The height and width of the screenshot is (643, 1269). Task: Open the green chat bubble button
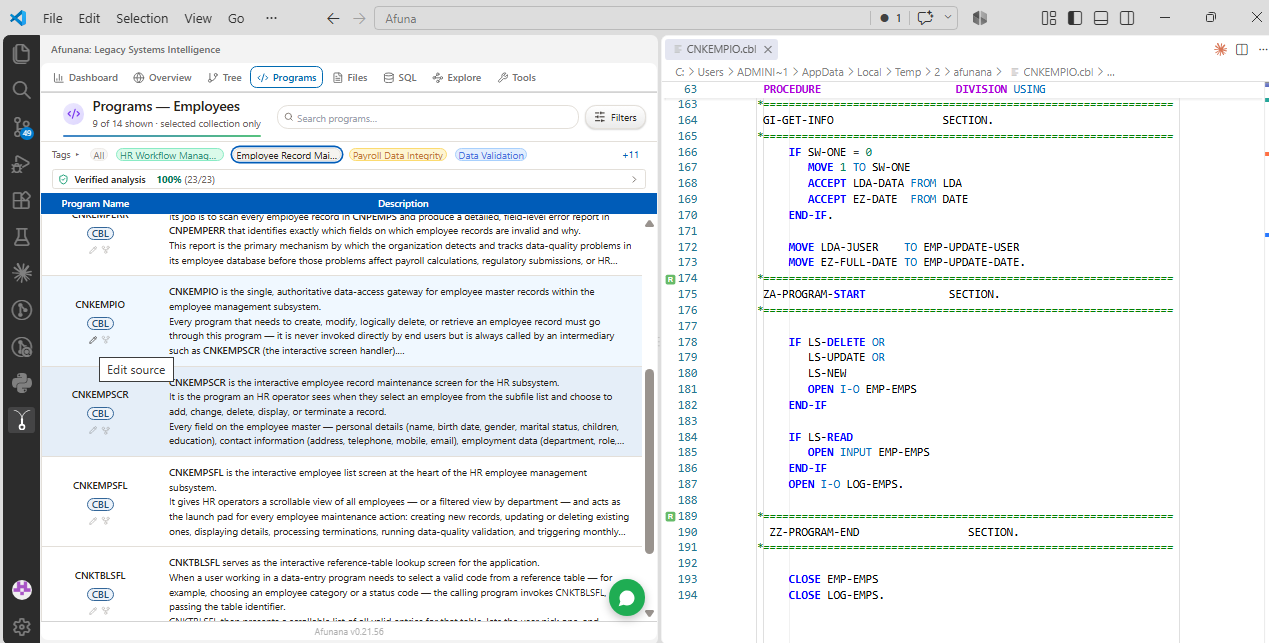(x=627, y=598)
